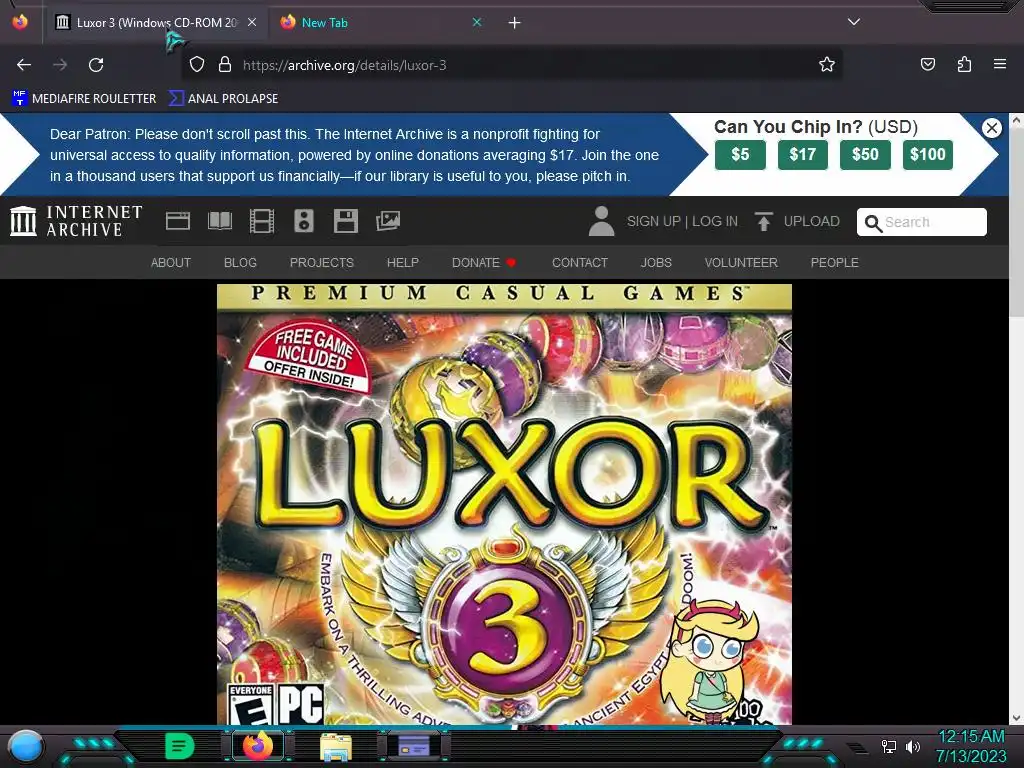Click the Firefox logo at window top-left
This screenshot has width=1024, height=768.
20,22
